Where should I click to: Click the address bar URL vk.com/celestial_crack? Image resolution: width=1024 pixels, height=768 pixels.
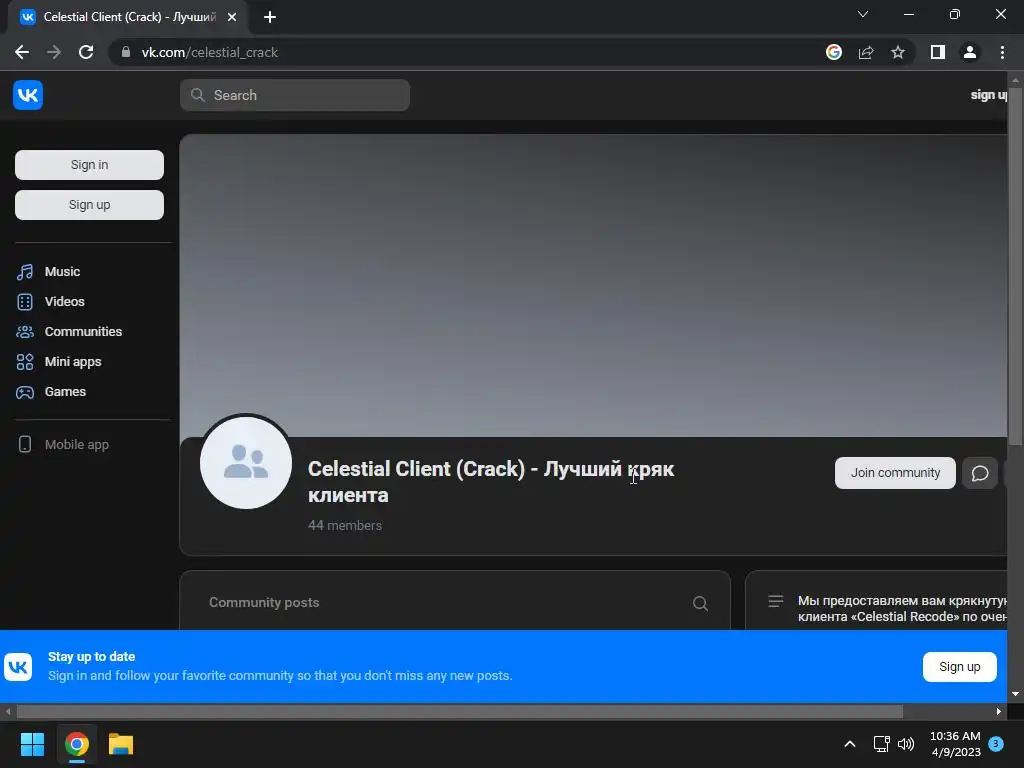210,52
